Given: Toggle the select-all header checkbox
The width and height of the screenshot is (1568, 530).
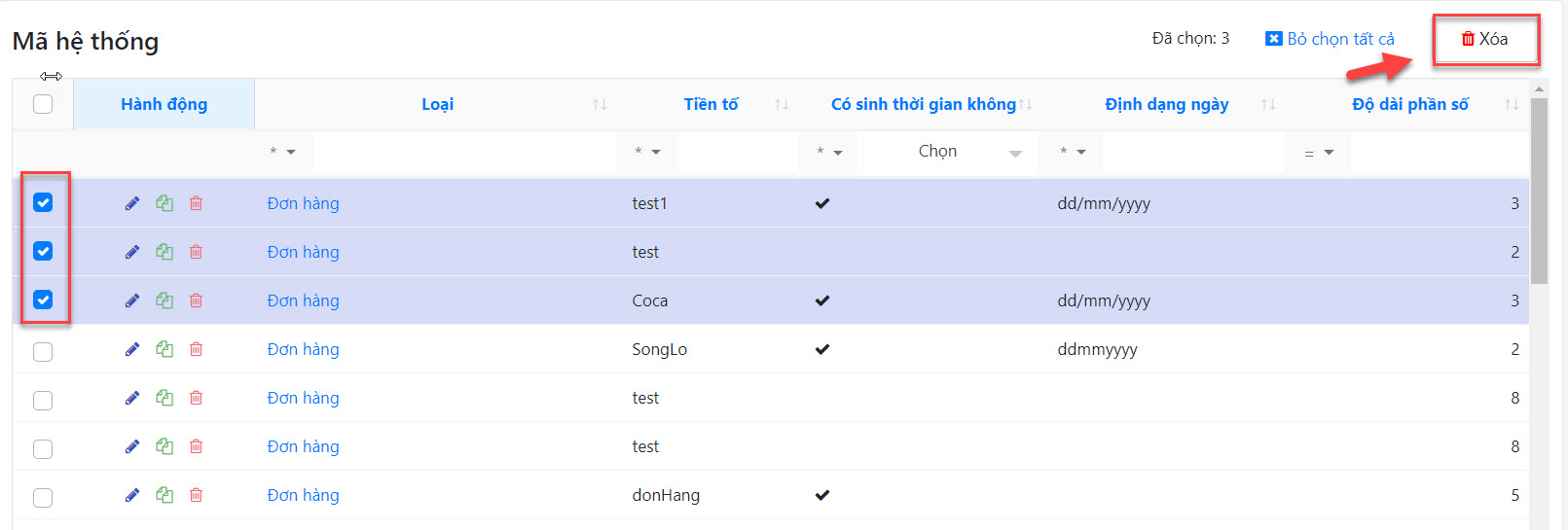Looking at the screenshot, I should (43, 104).
